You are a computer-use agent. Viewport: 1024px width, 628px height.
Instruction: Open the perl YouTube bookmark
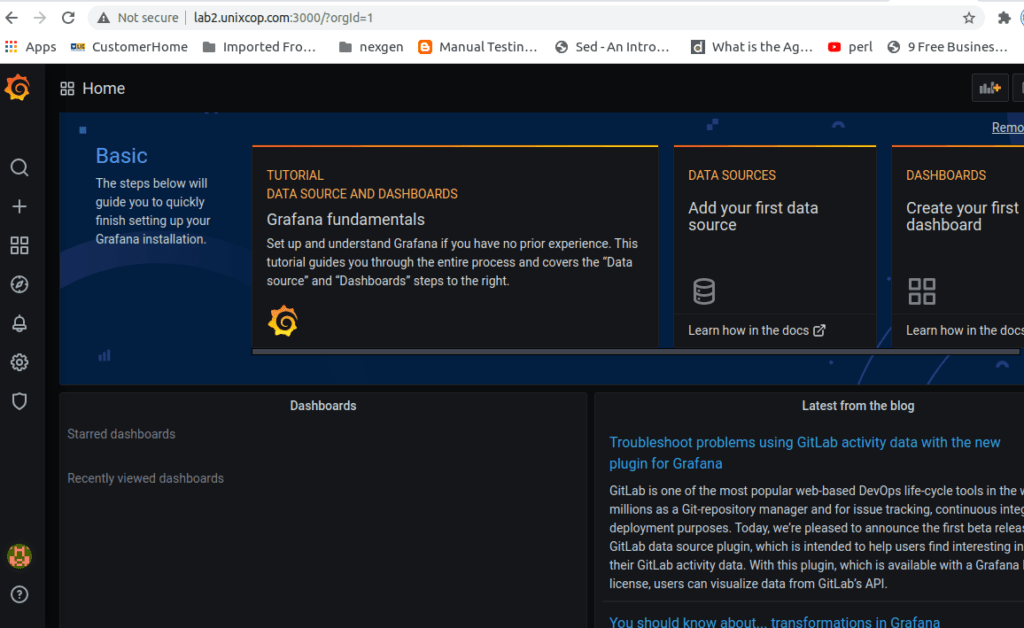pos(850,47)
